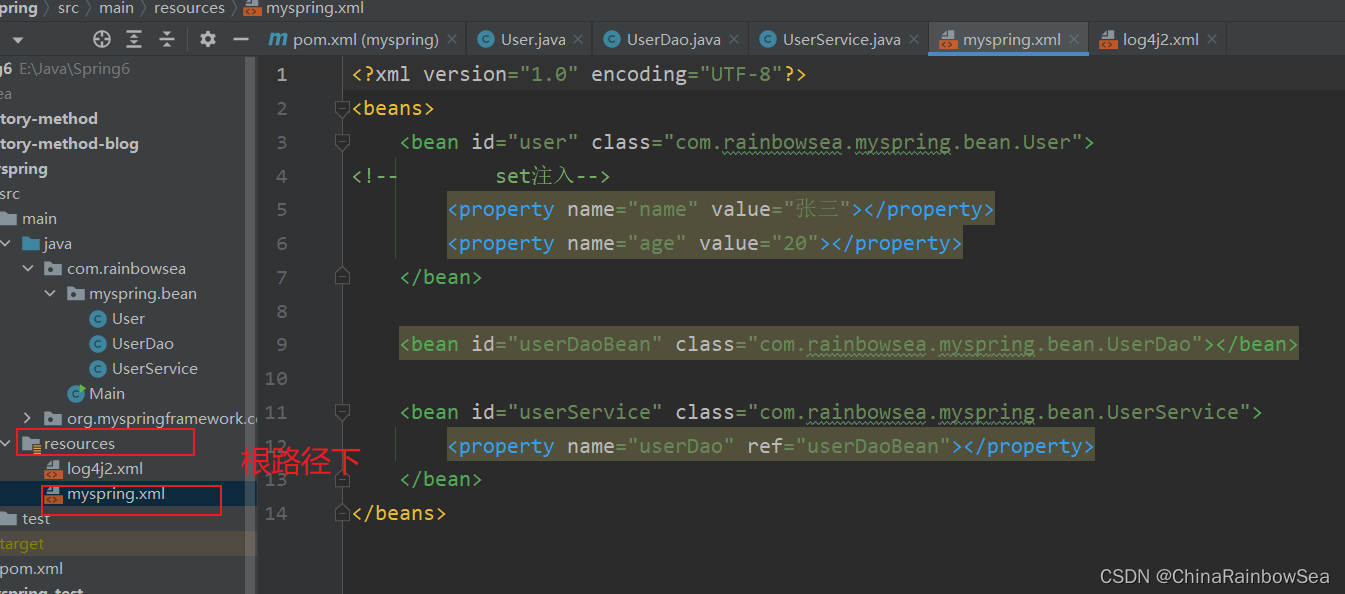Open myspring.xml in project tree
The width and height of the screenshot is (1345, 594).
116,494
